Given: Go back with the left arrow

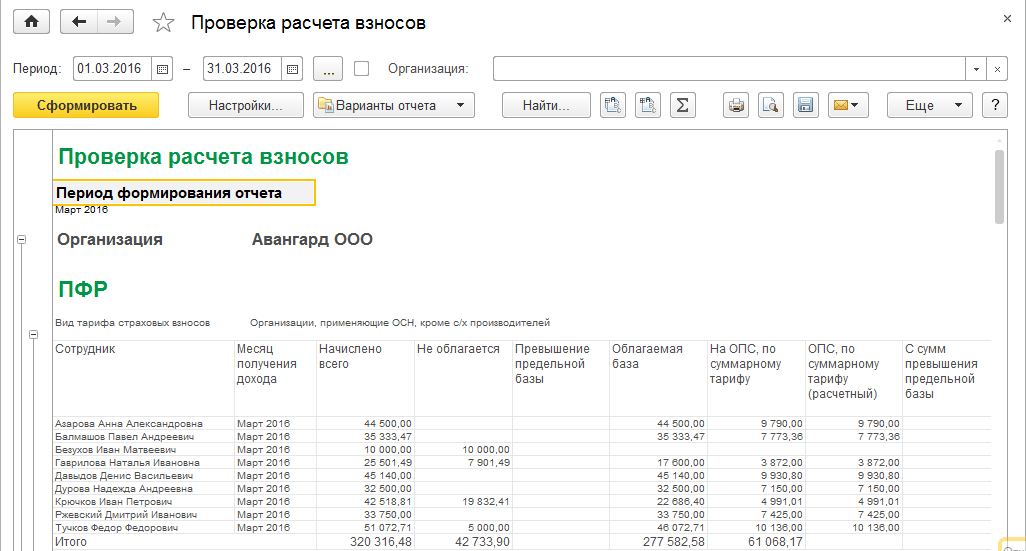Looking at the screenshot, I should (x=79, y=22).
